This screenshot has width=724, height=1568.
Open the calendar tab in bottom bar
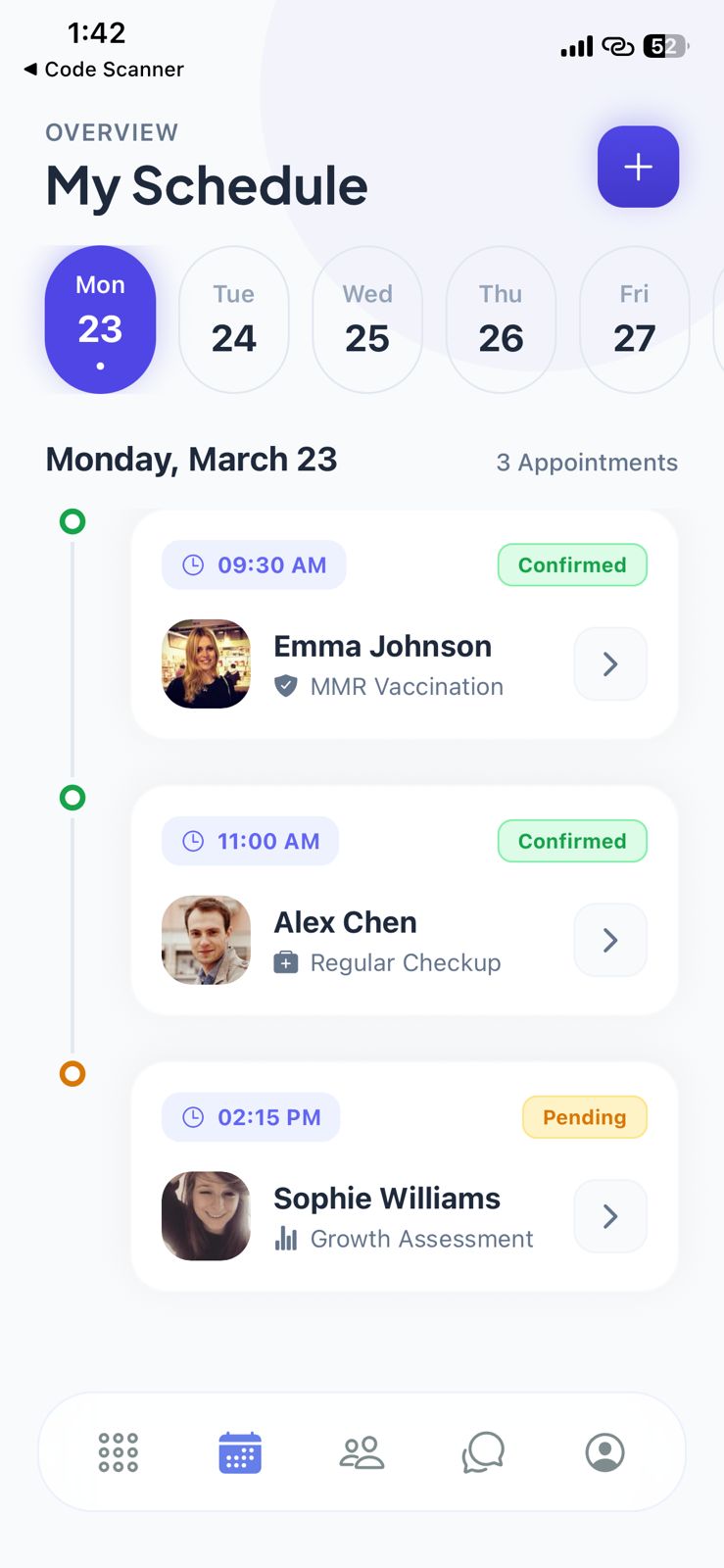pyautogui.click(x=240, y=1452)
